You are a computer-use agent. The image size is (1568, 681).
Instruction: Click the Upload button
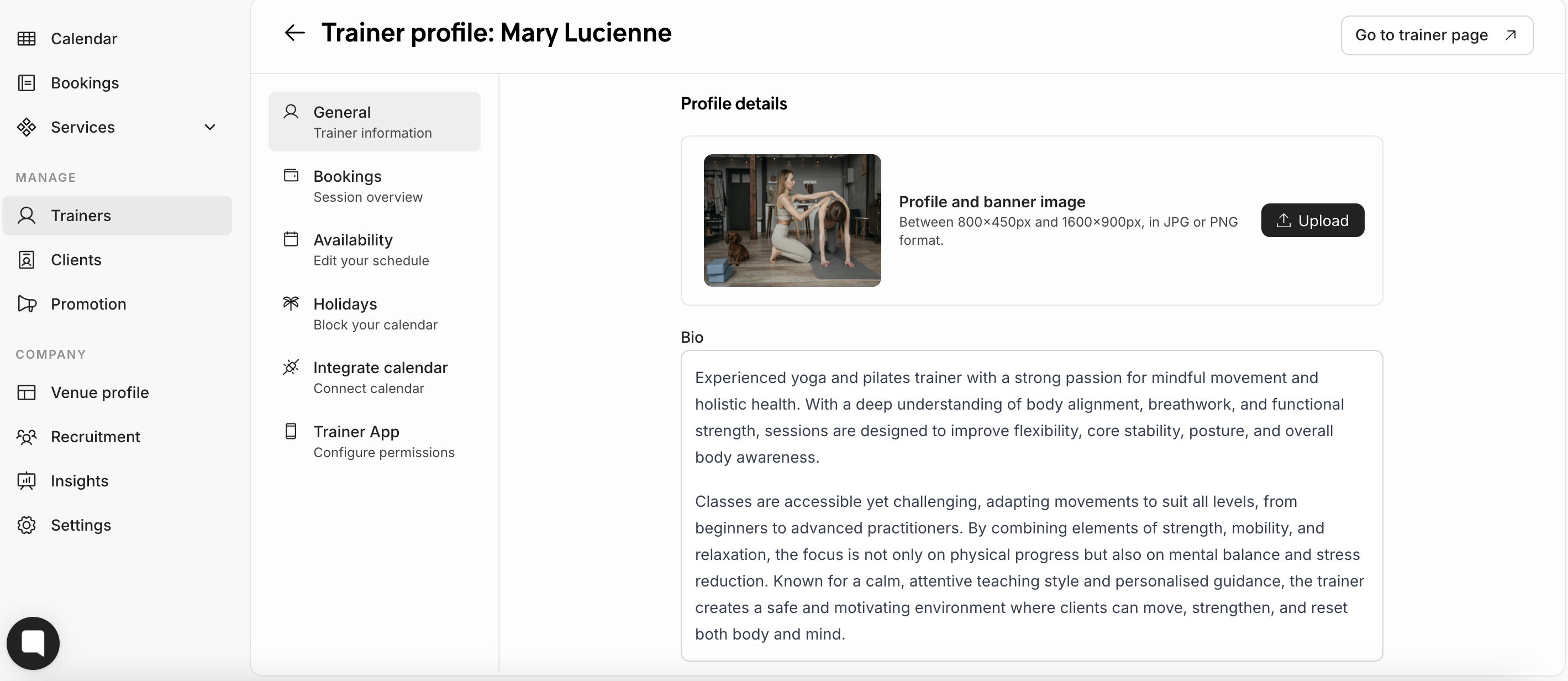click(1312, 221)
